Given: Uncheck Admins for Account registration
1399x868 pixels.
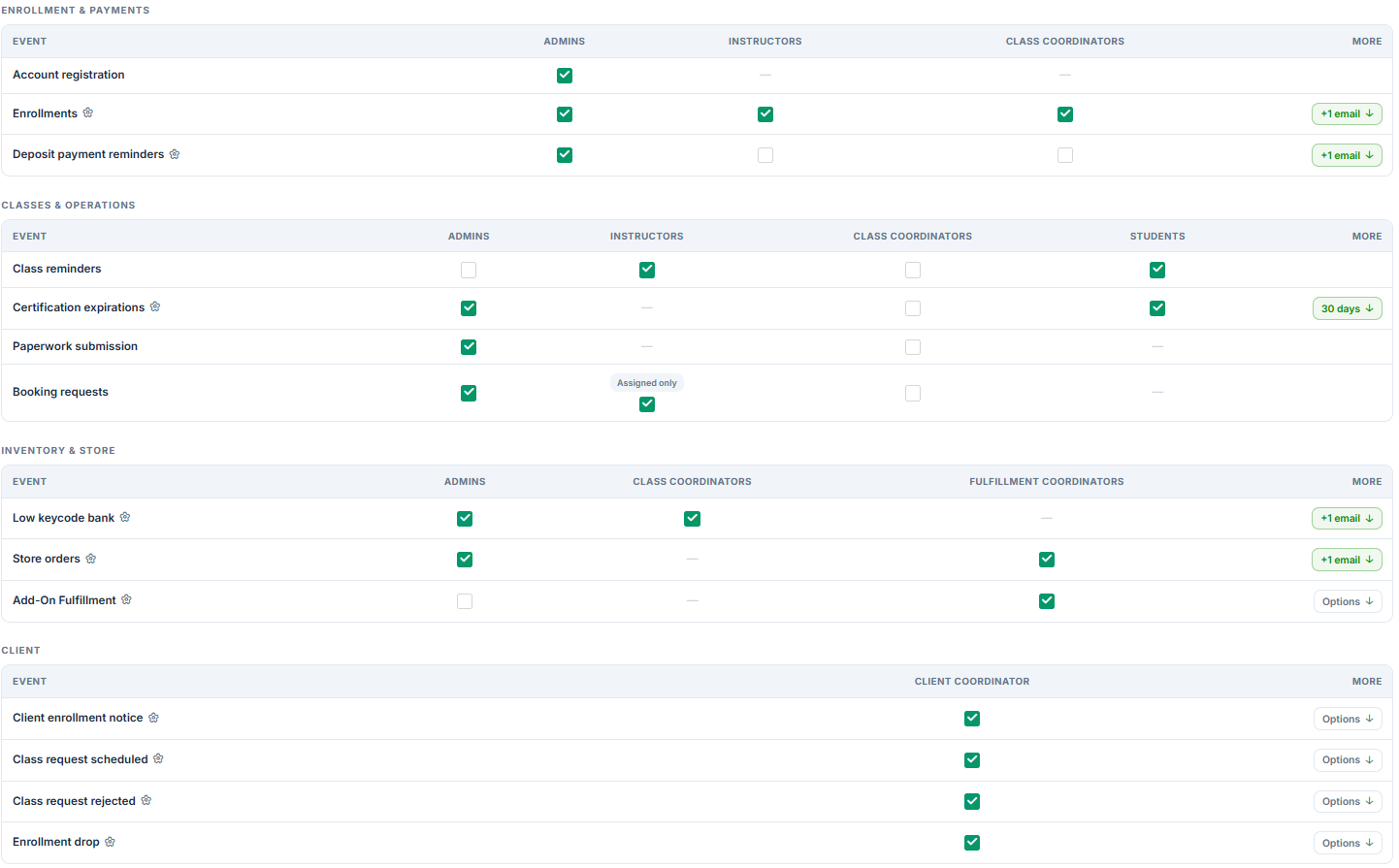Looking at the screenshot, I should [565, 76].
